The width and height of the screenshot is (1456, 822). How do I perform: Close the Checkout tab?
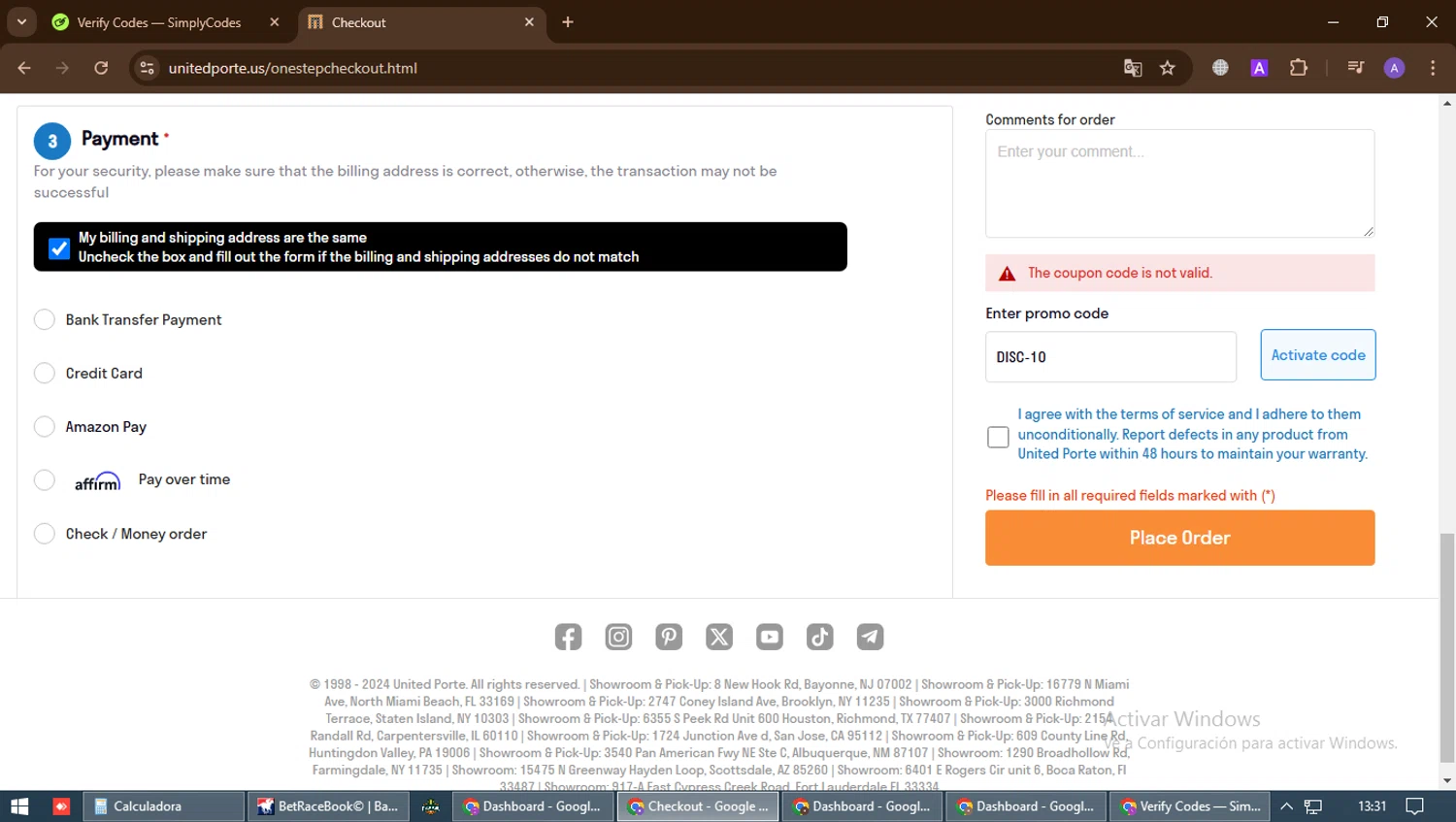tap(529, 22)
